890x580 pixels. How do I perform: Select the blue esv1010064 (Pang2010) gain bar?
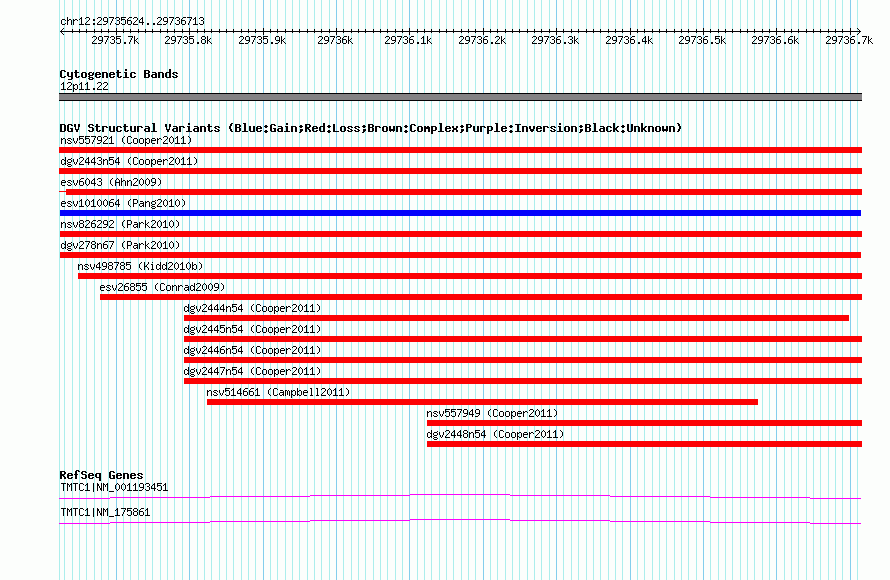[x=460, y=213]
